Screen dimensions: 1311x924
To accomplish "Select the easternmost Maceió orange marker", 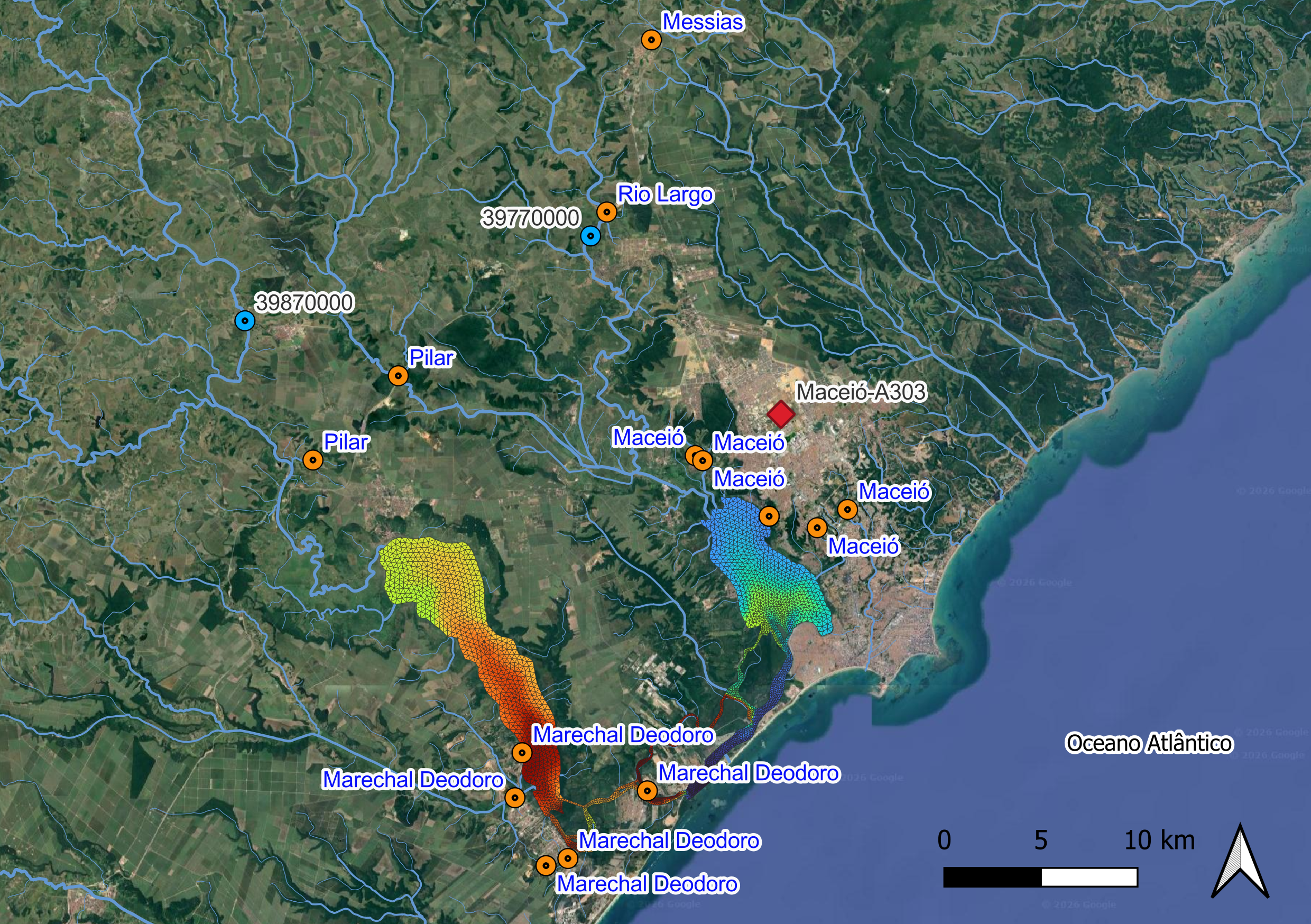I will [x=847, y=509].
